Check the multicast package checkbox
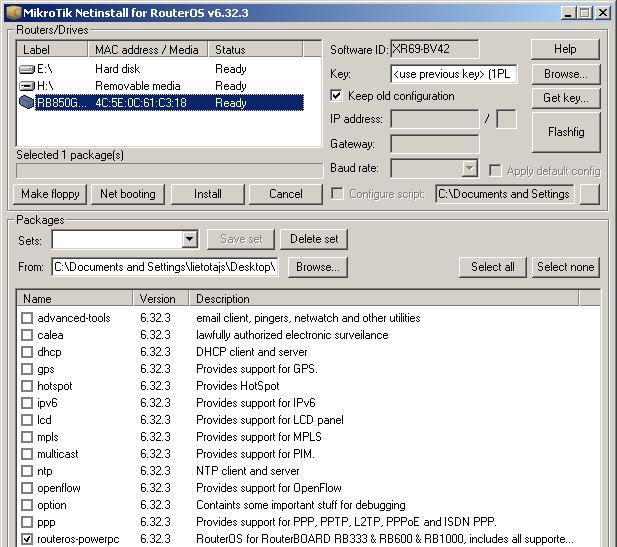The height and width of the screenshot is (547, 617). click(27, 454)
